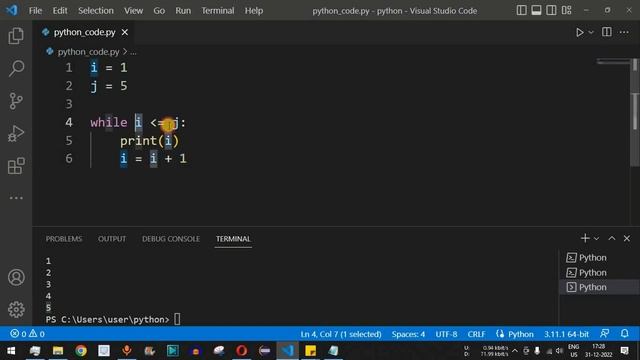The image size is (640, 360).
Task: Split the editor right
Action: (607, 32)
